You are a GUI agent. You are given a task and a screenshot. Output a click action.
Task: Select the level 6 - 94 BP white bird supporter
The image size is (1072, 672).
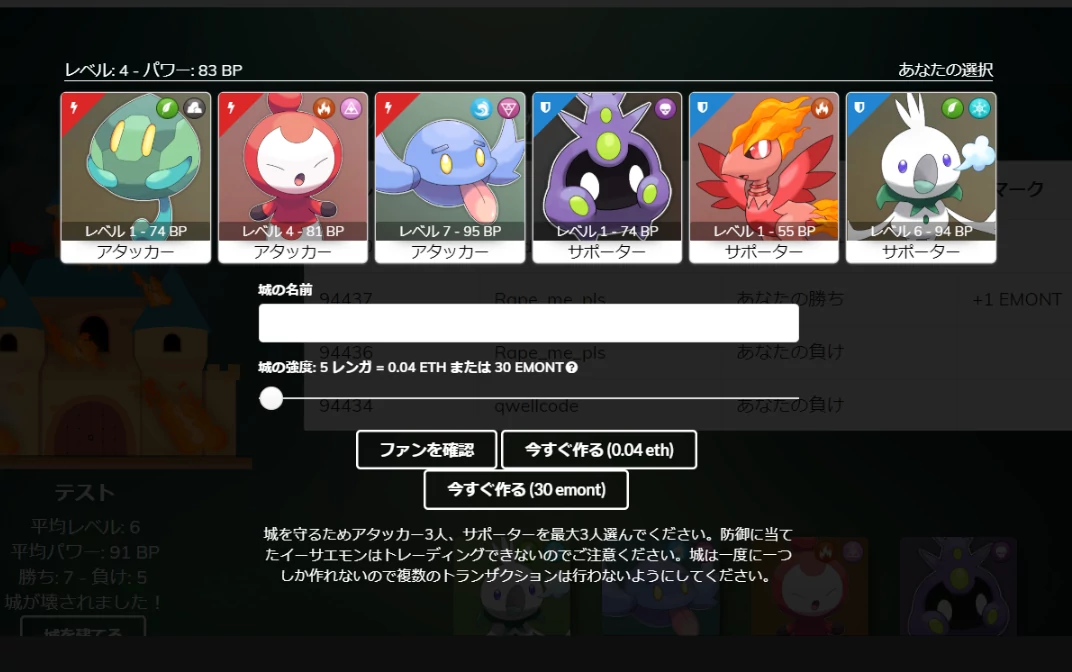click(x=921, y=178)
